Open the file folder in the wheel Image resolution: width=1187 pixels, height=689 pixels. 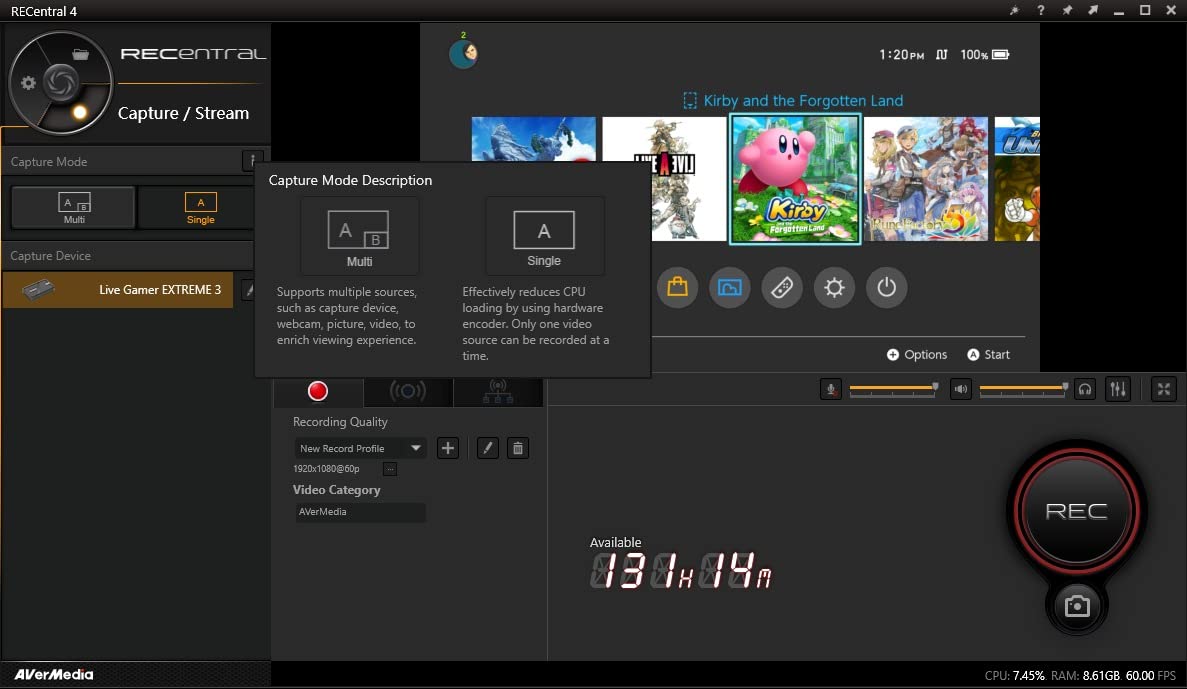point(80,54)
